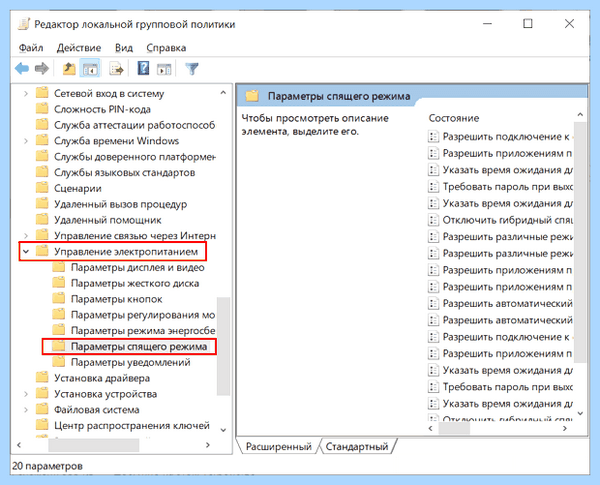Expand the Установка устройства node
The width and height of the screenshot is (600, 485).
coord(26,394)
